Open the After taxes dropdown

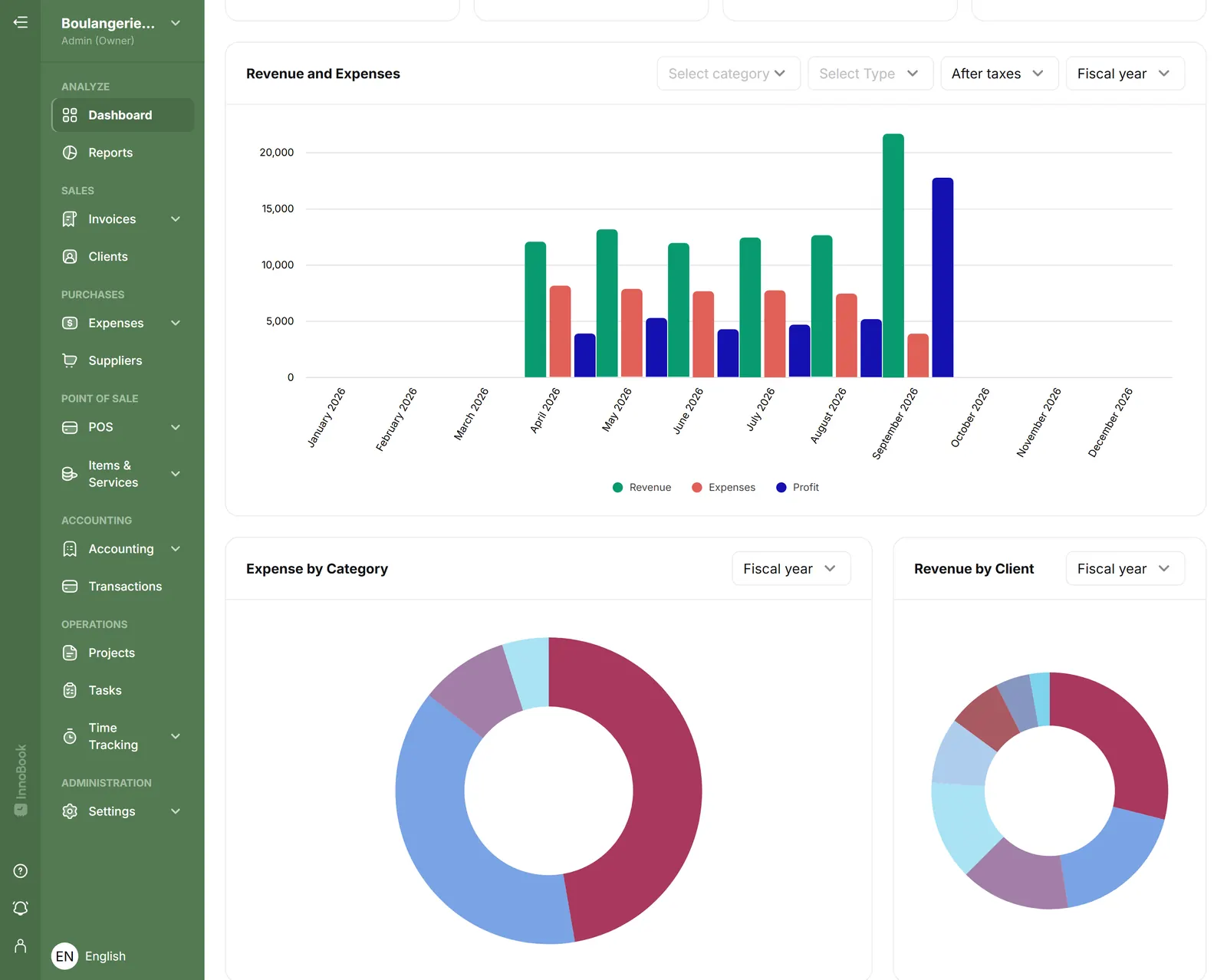click(x=999, y=74)
